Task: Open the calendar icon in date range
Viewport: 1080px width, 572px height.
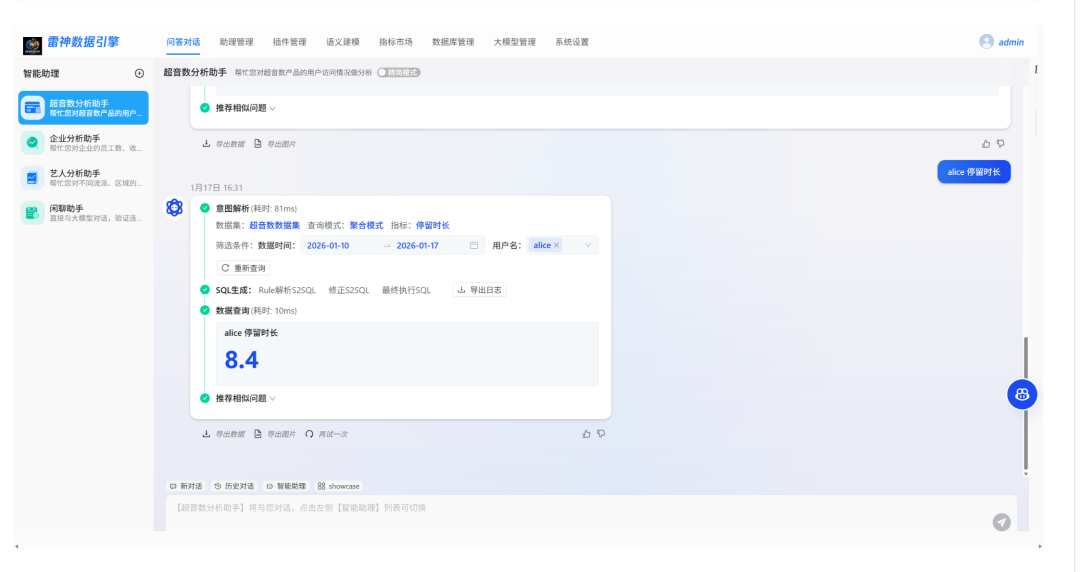Action: [x=474, y=245]
